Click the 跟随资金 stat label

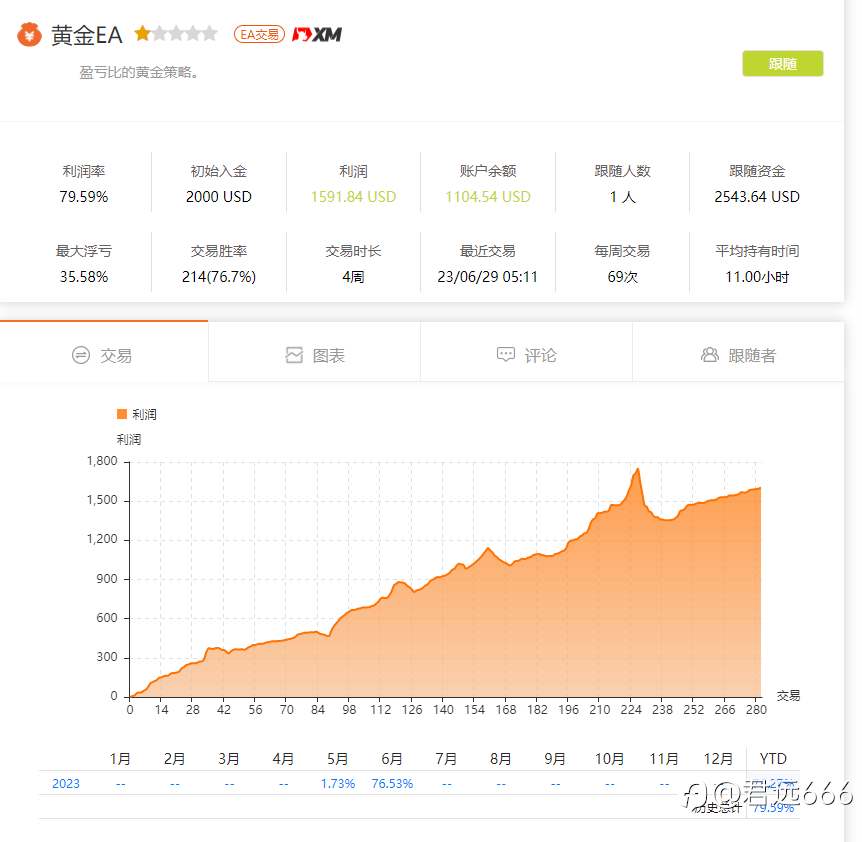click(757, 171)
